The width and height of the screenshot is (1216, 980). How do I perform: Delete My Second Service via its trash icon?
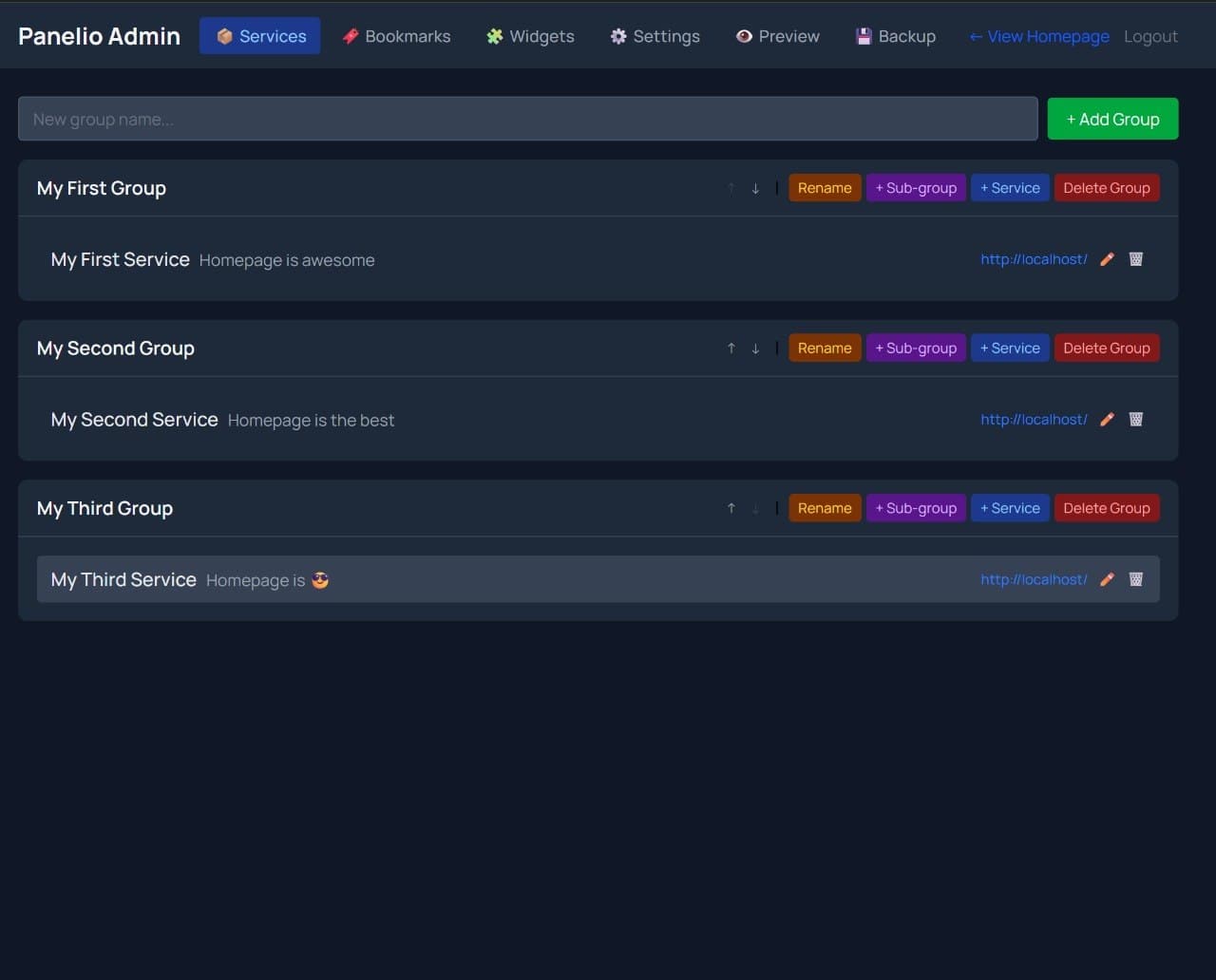click(1136, 419)
